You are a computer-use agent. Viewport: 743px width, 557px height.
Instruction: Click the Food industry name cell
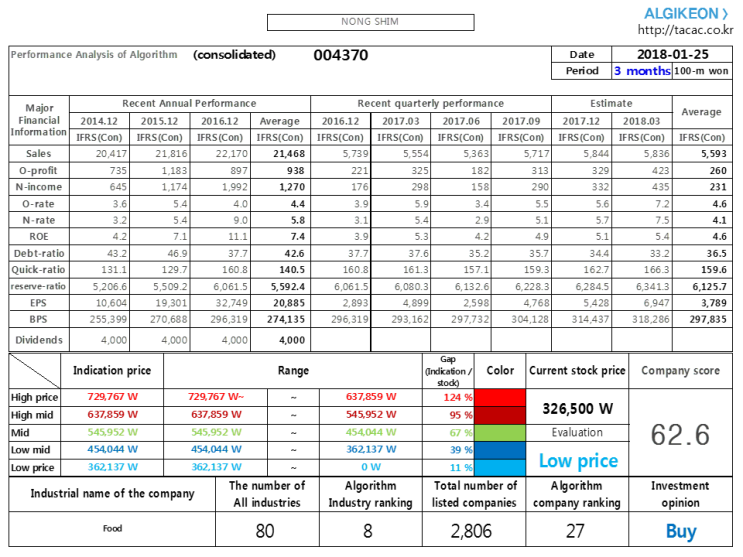click(112, 529)
